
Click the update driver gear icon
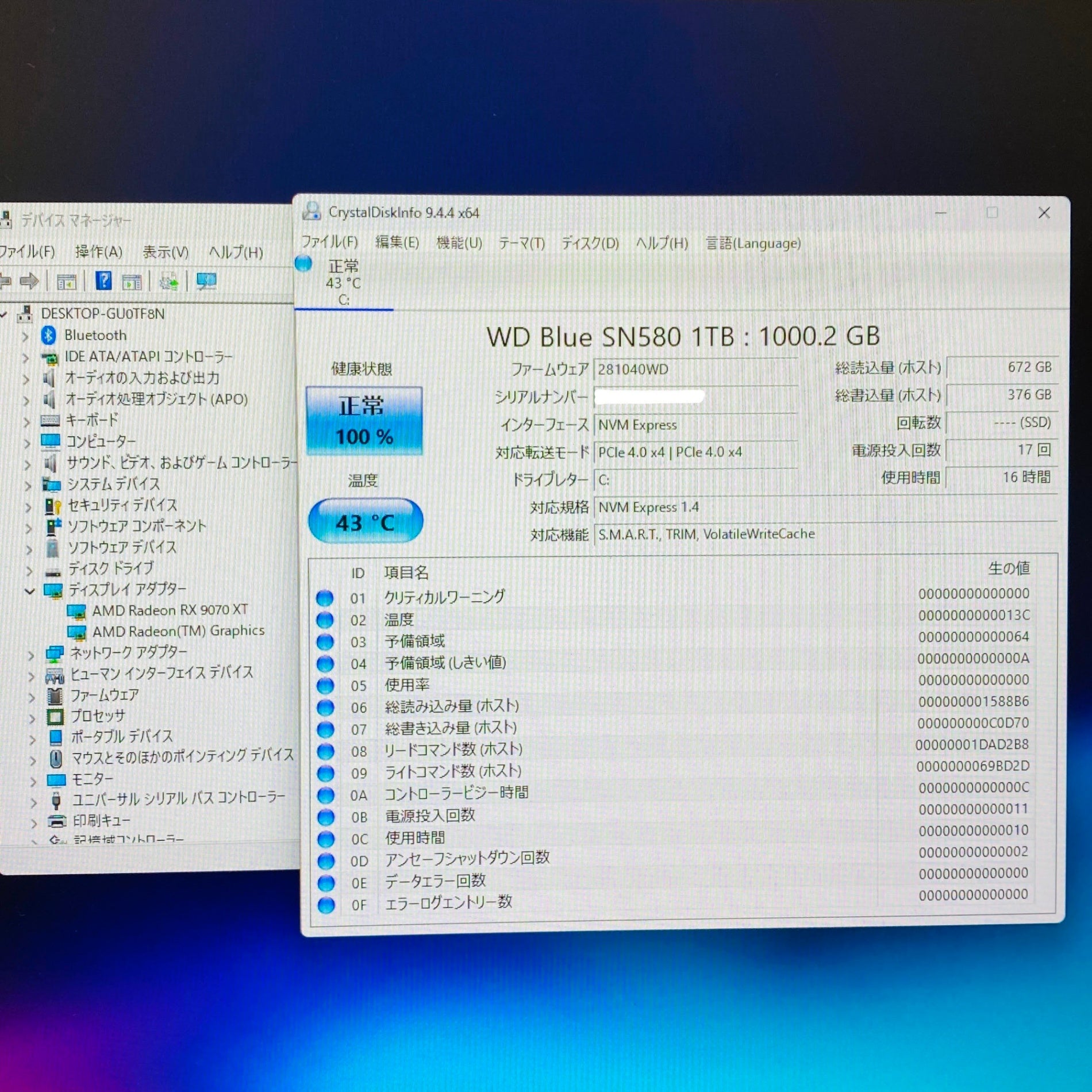(x=168, y=282)
